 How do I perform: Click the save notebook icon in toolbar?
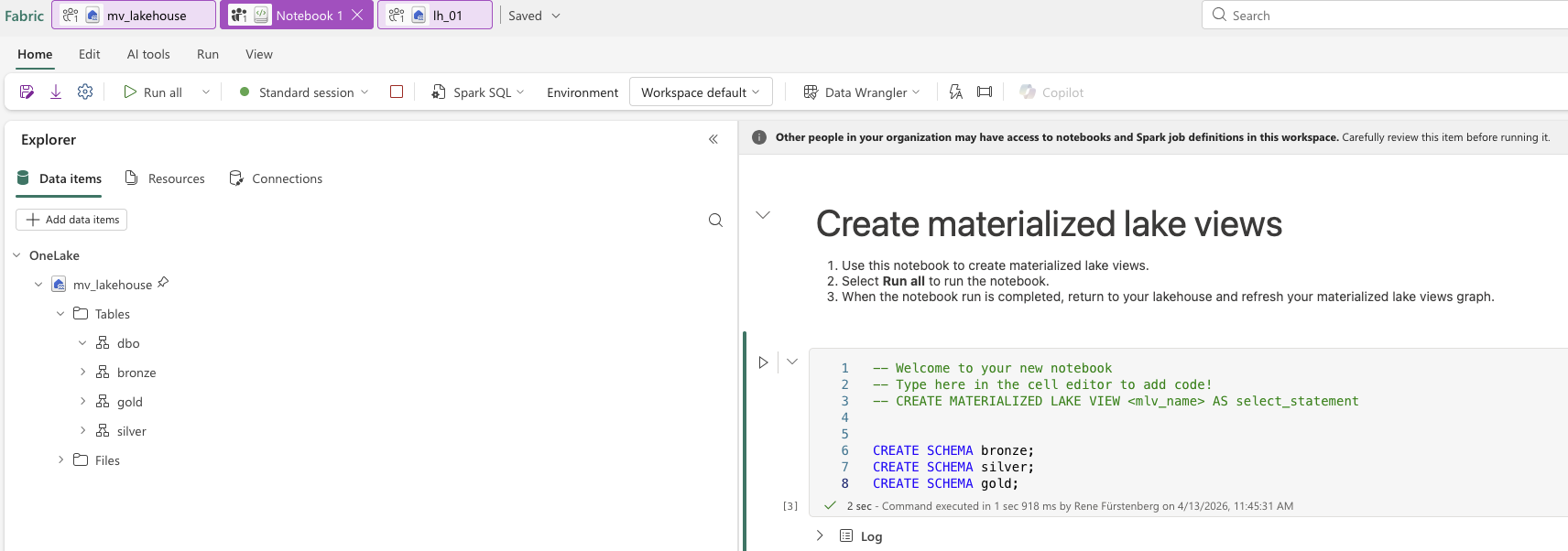(x=27, y=92)
